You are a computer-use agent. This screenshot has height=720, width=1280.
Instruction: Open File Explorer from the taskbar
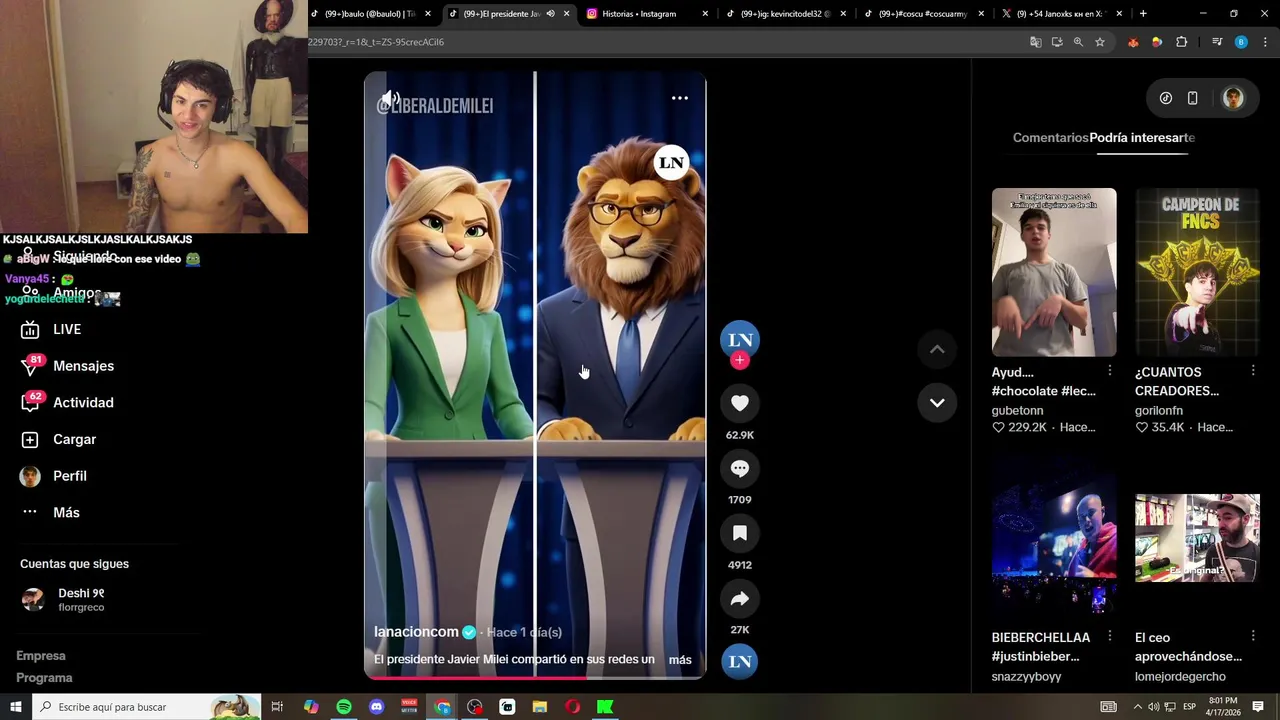[540, 707]
